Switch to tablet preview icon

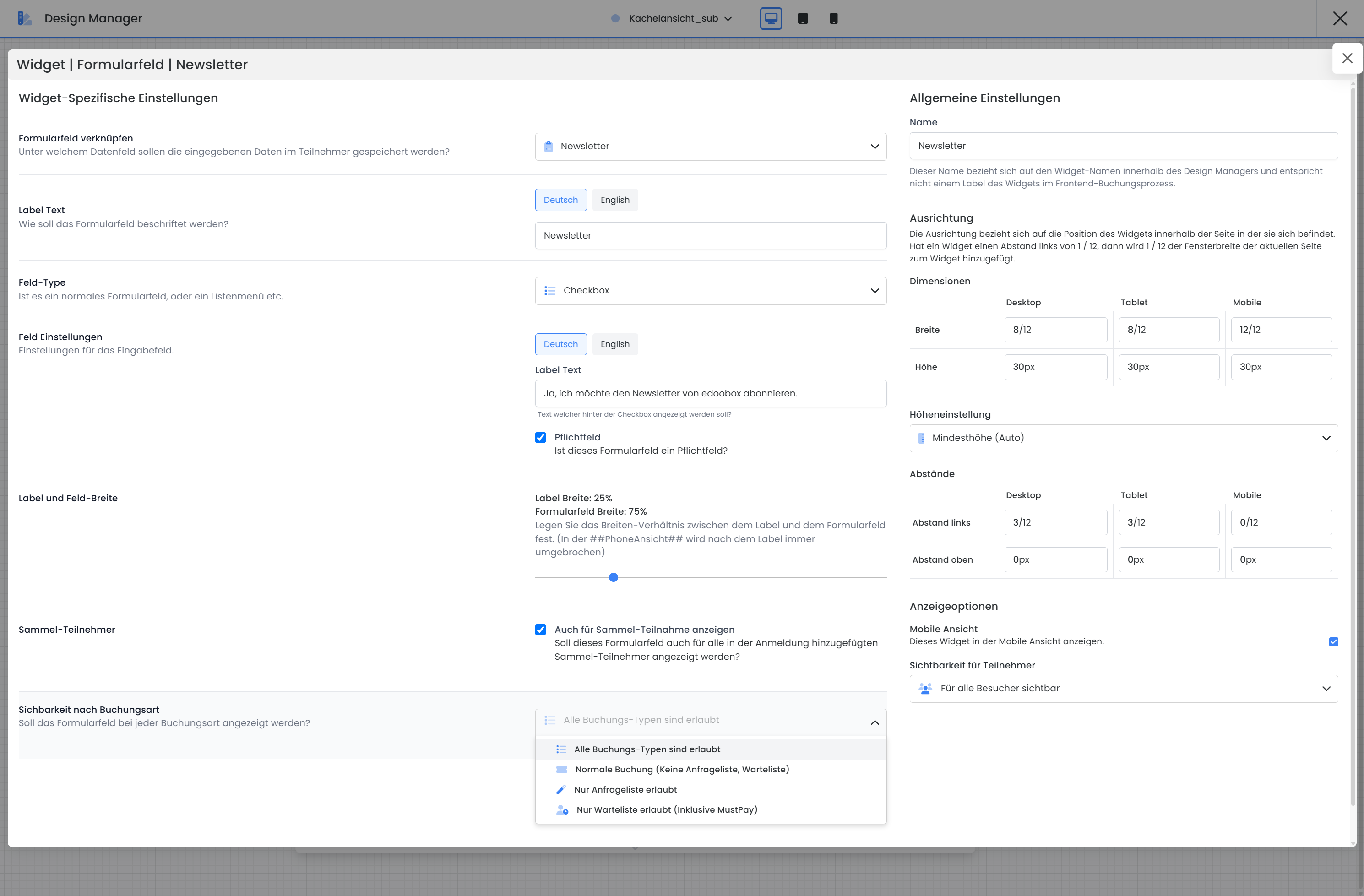[x=802, y=18]
